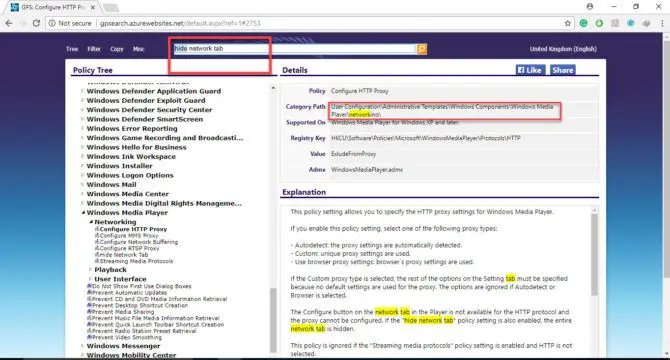
Task: Open Configure MMS Proxy policy
Action: tap(129, 236)
